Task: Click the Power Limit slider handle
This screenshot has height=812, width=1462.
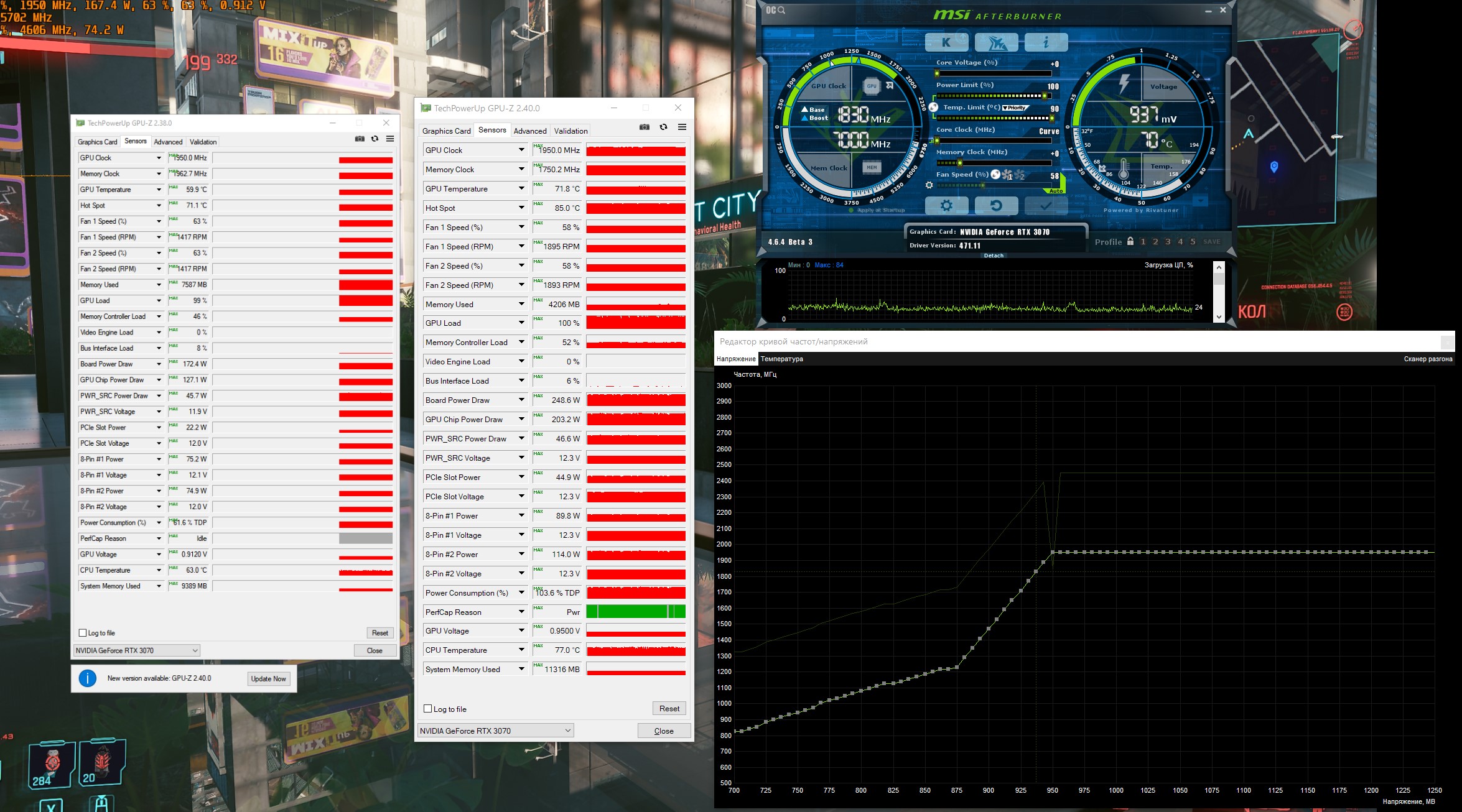Action: click(x=1045, y=96)
